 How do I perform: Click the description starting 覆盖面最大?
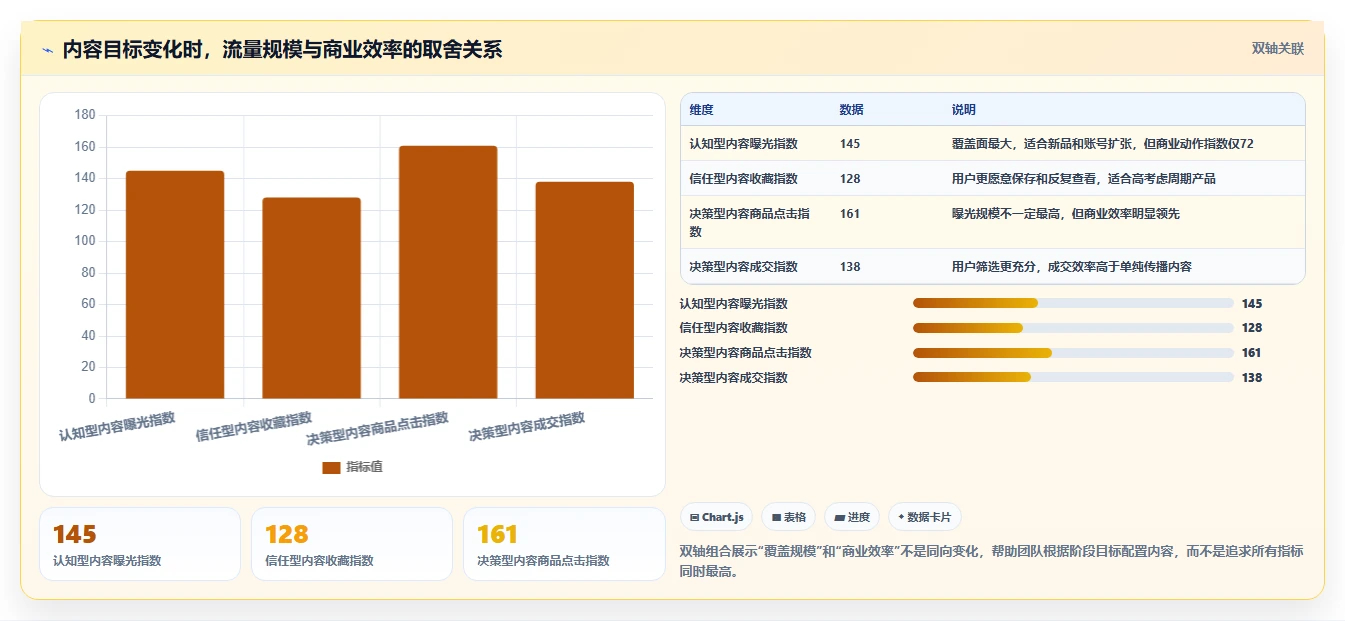click(x=1103, y=144)
